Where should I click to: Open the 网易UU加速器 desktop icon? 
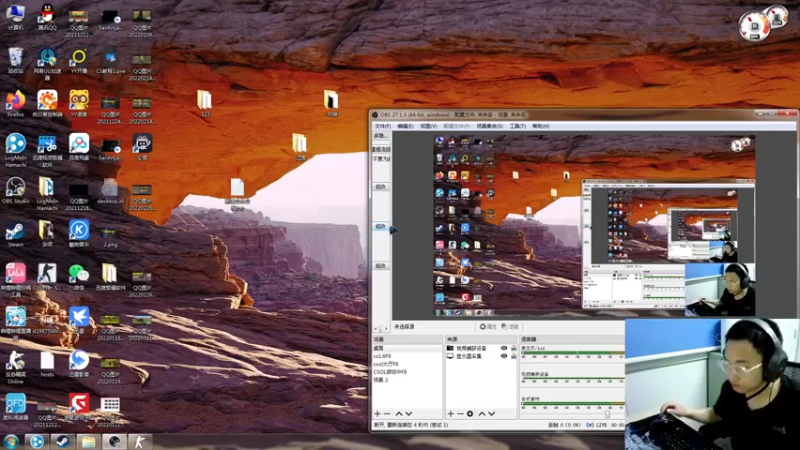coord(47,64)
